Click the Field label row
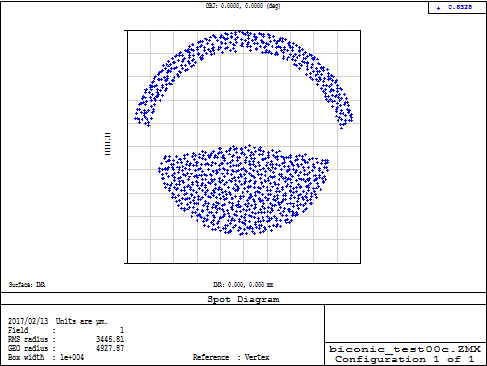This screenshot has height=366, width=487. (66, 330)
